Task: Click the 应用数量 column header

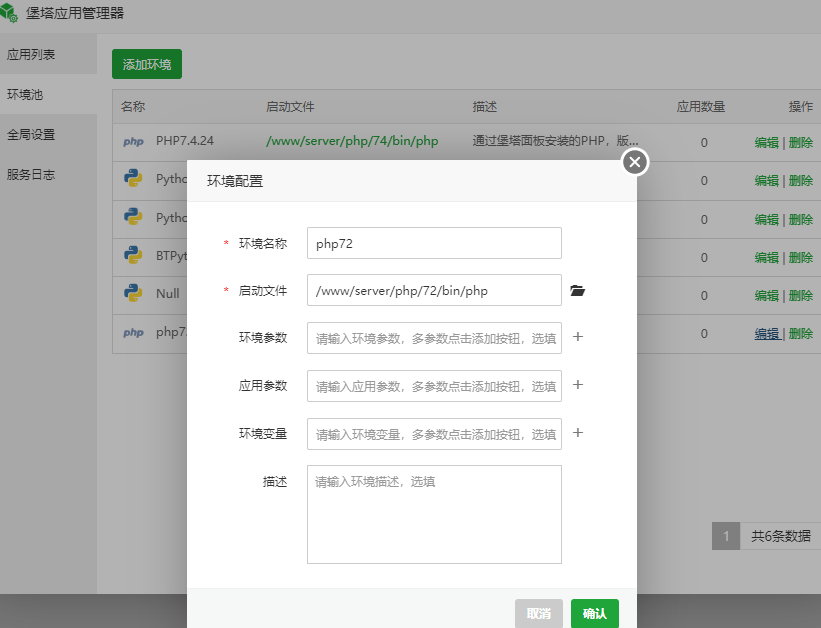Action: (x=701, y=107)
